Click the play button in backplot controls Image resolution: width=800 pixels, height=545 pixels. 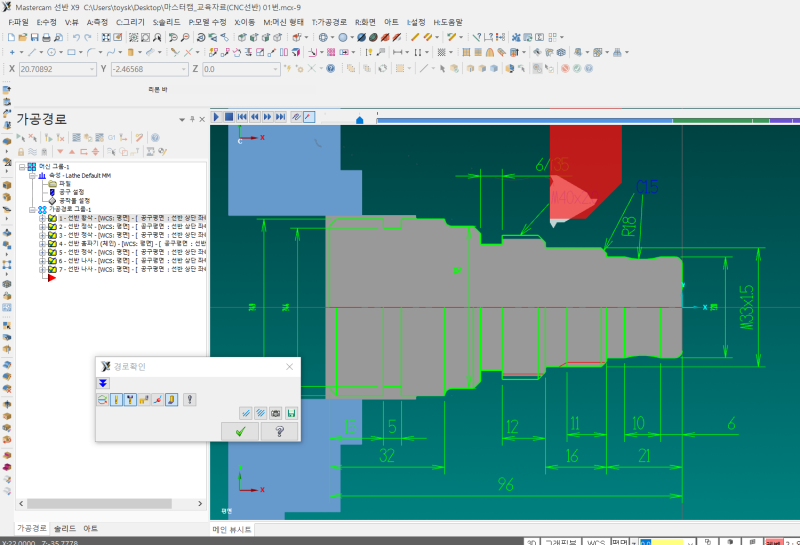[x=215, y=117]
